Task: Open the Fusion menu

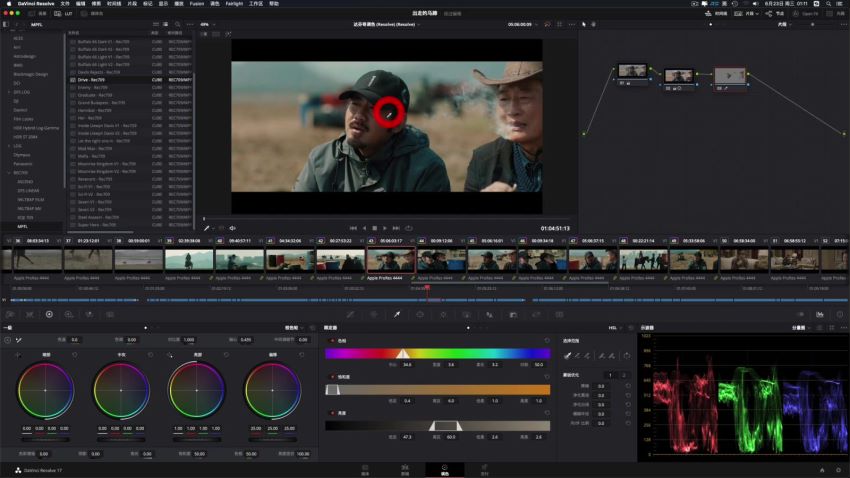Action: pos(197,3)
